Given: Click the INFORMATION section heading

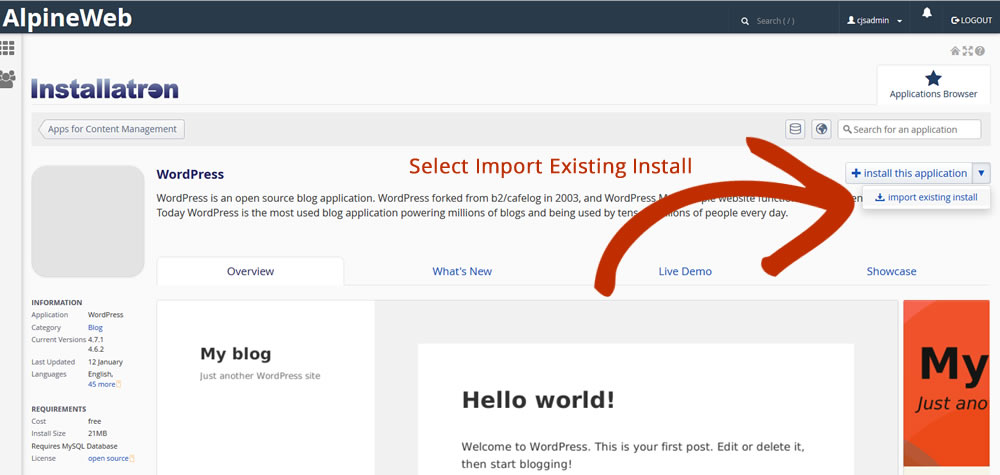Looking at the screenshot, I should point(57,302).
